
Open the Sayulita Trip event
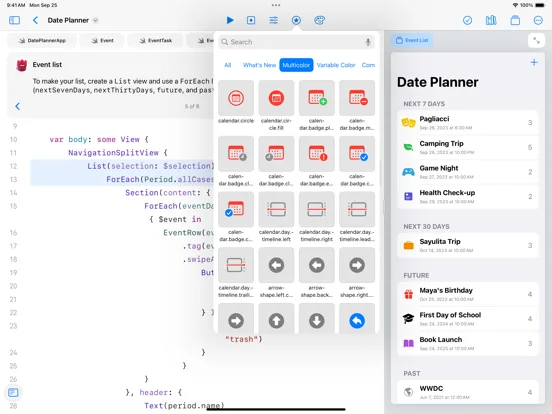coord(468,245)
